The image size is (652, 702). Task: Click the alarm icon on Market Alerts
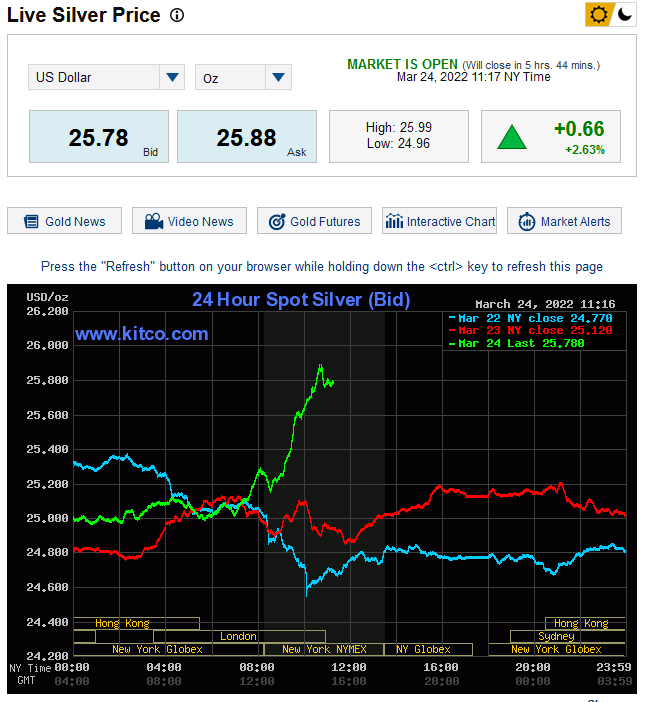pos(527,221)
